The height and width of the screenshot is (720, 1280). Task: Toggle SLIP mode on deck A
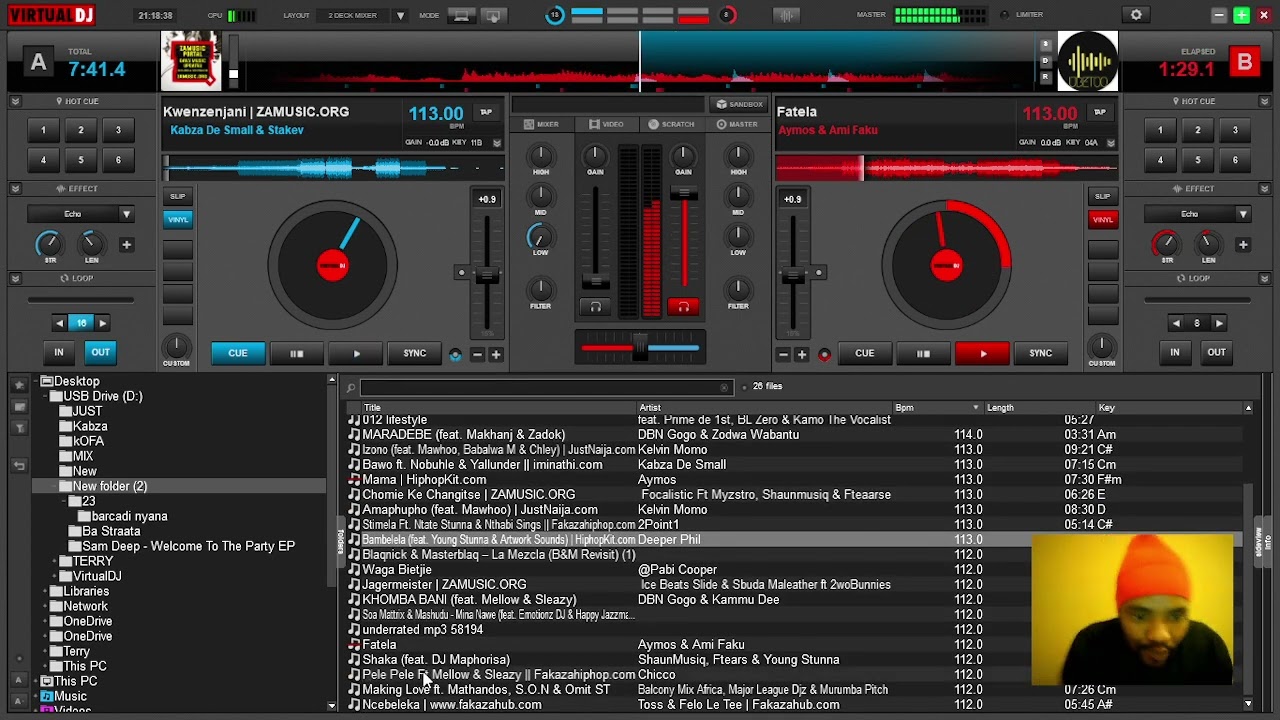point(178,196)
